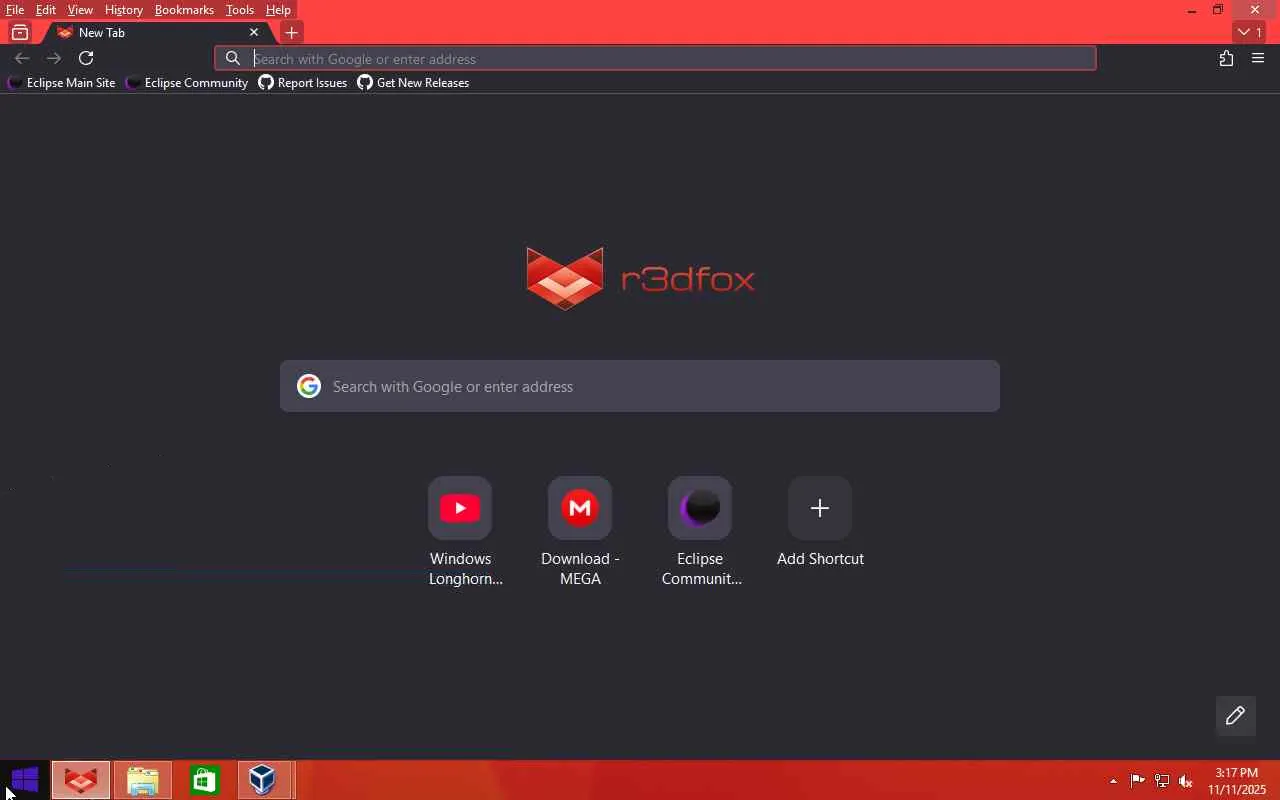Open the Extensions puzzle icon
The height and width of the screenshot is (800, 1280).
[1226, 58]
